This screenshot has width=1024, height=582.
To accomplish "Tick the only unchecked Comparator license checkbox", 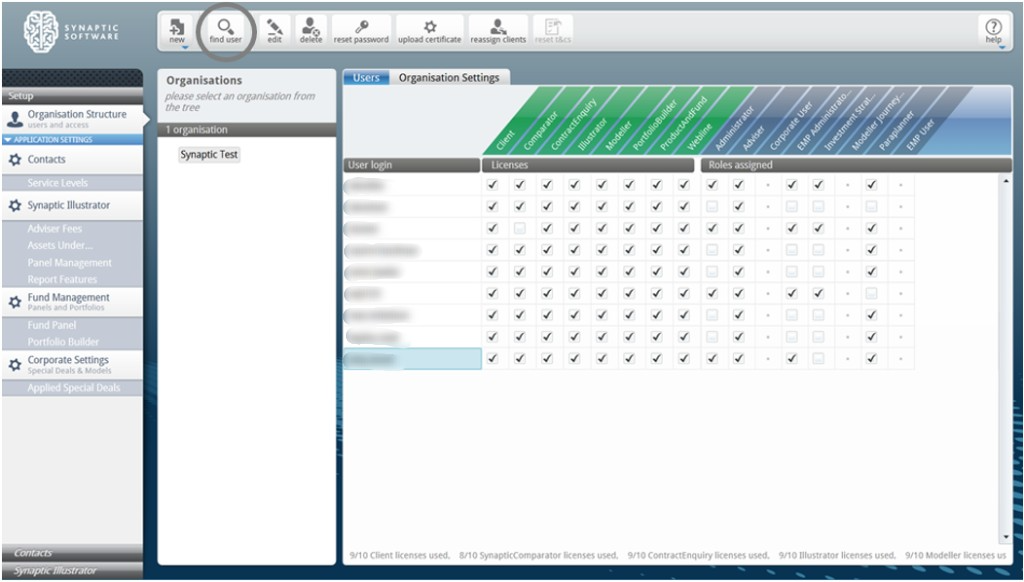I will (x=520, y=228).
